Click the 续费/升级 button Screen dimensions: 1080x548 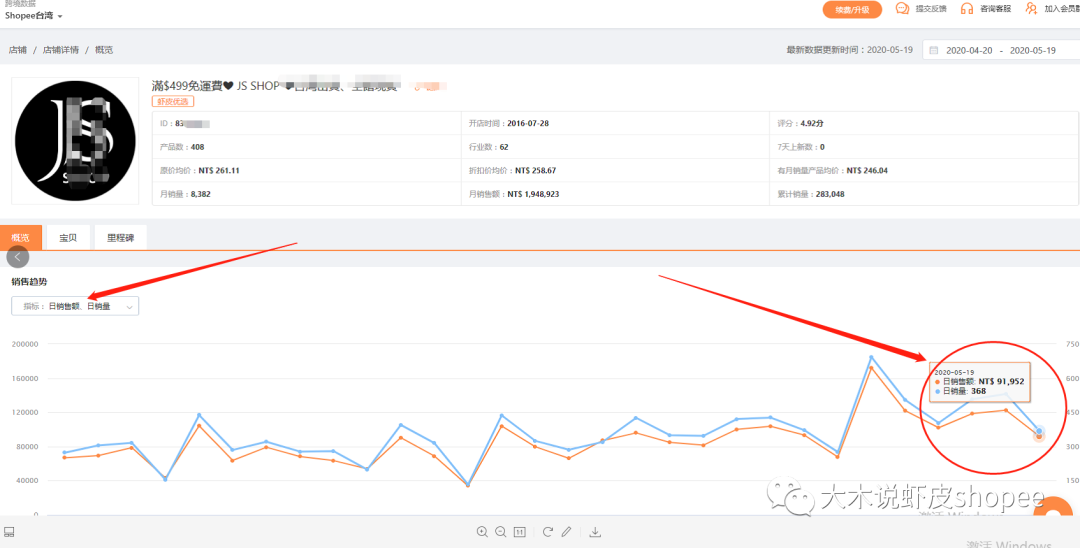852,9
